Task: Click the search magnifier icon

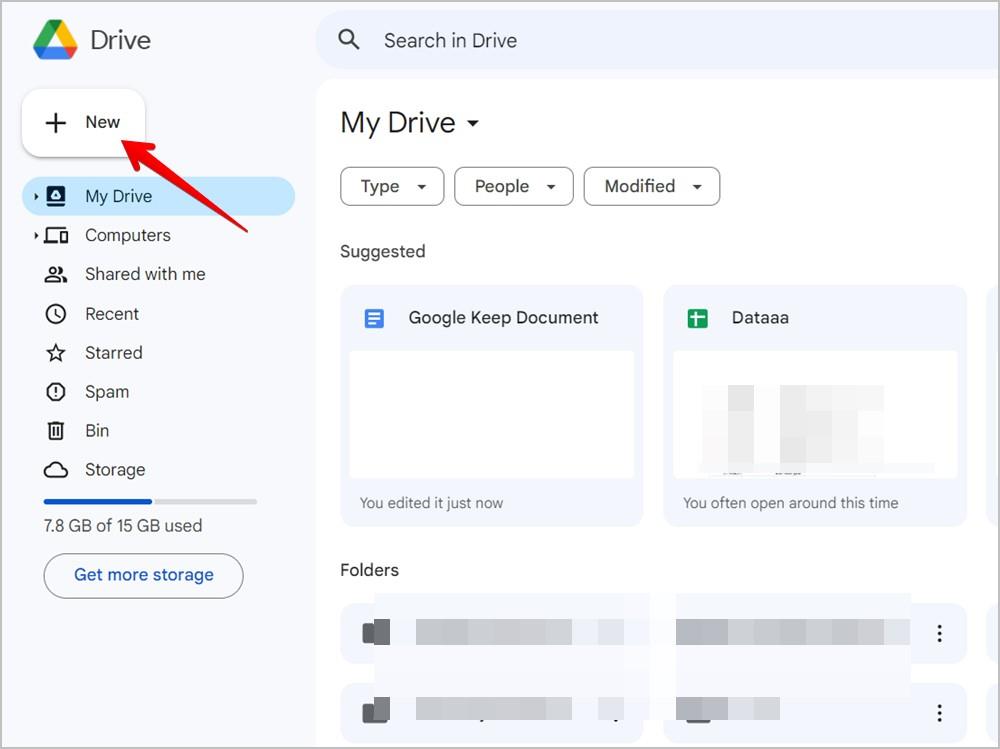Action: pyautogui.click(x=348, y=40)
